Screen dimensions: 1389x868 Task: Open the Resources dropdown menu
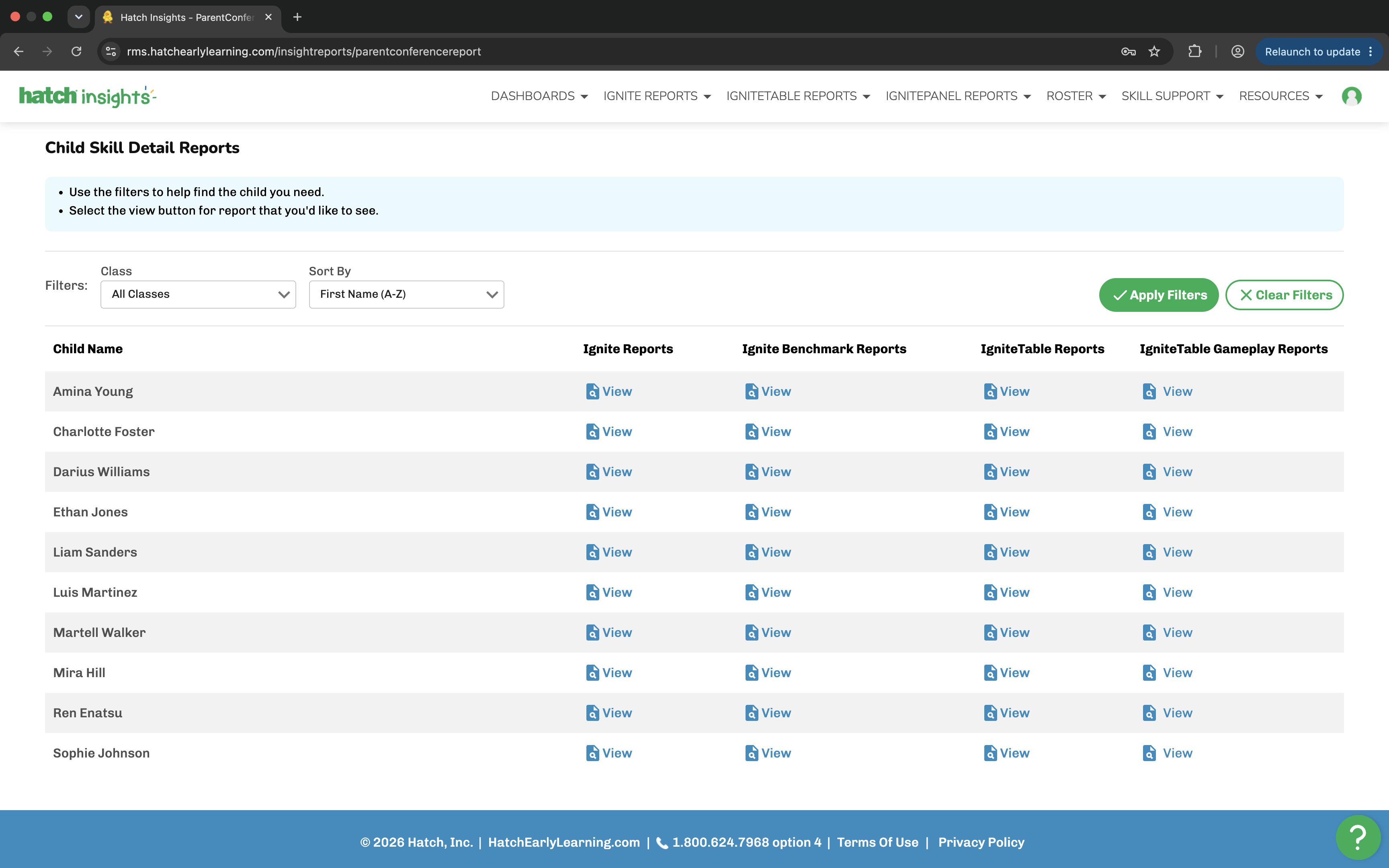(x=1280, y=96)
